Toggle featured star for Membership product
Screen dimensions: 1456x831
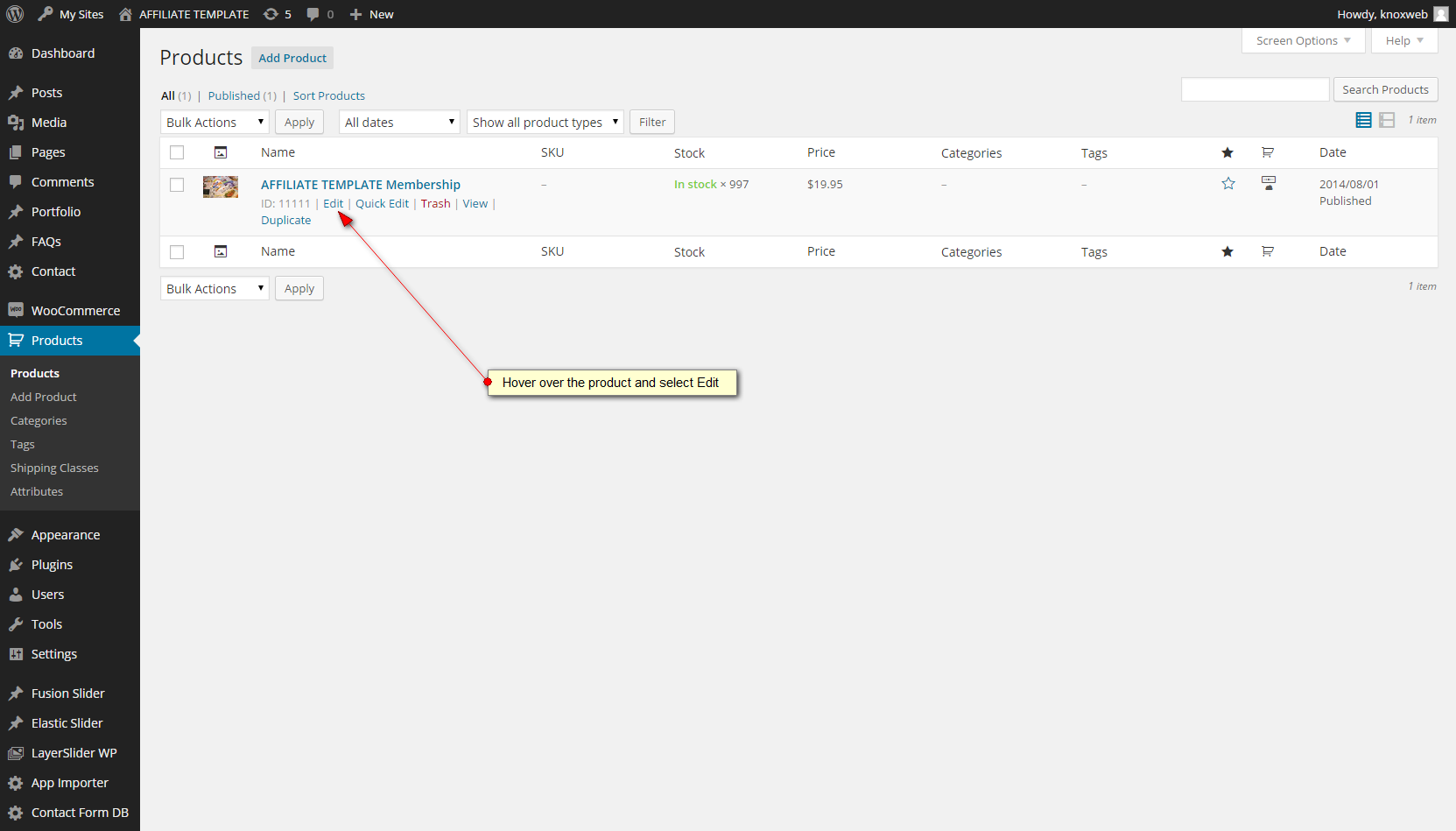tap(1228, 184)
